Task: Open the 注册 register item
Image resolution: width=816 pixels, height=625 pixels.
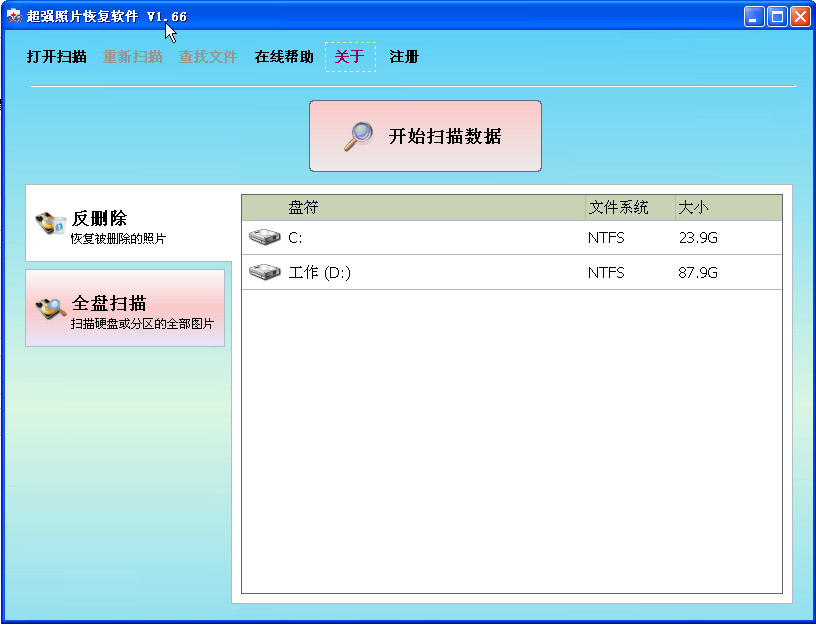Action: [x=404, y=56]
